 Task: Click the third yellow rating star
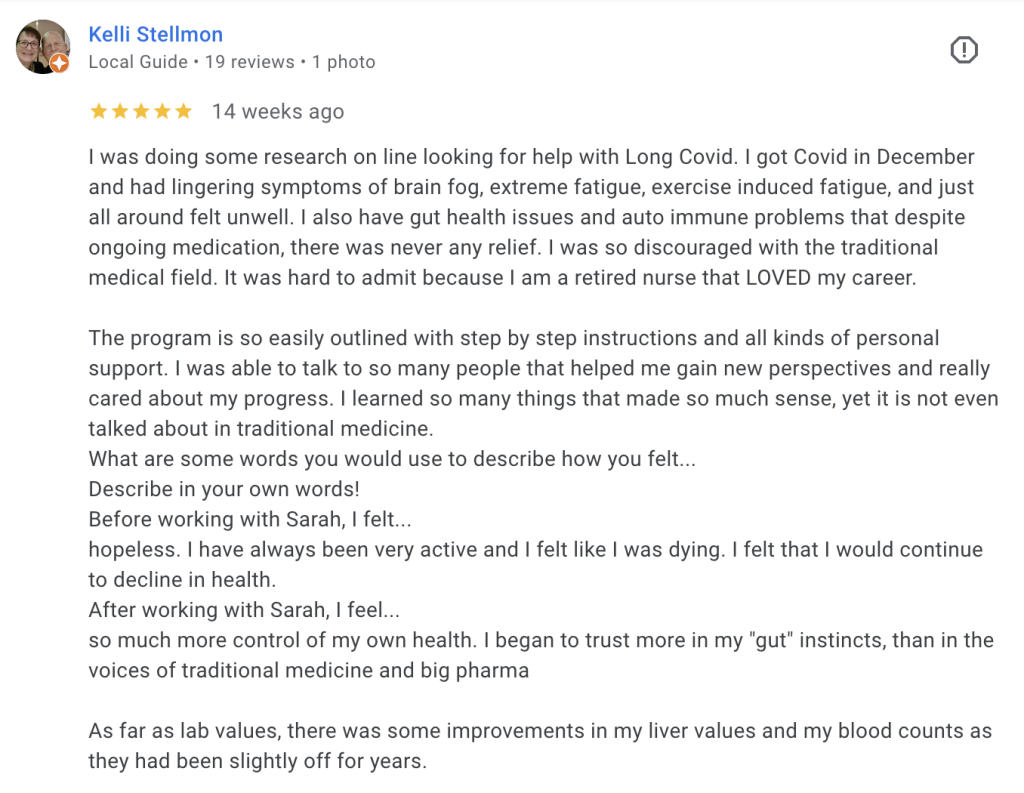click(x=141, y=111)
